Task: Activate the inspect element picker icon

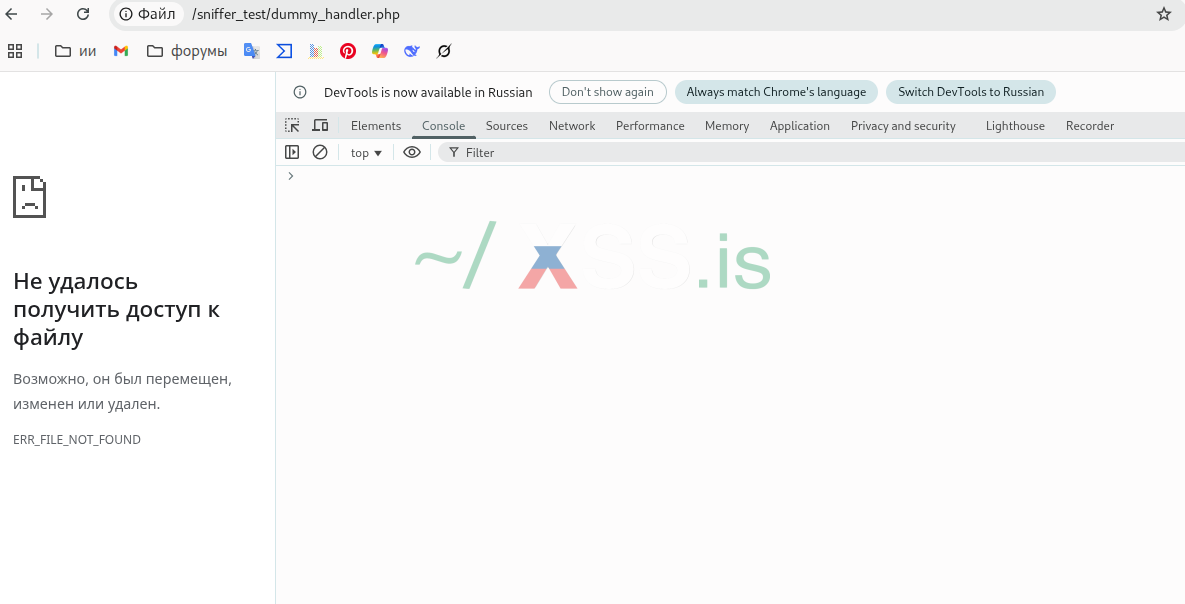Action: 292,125
